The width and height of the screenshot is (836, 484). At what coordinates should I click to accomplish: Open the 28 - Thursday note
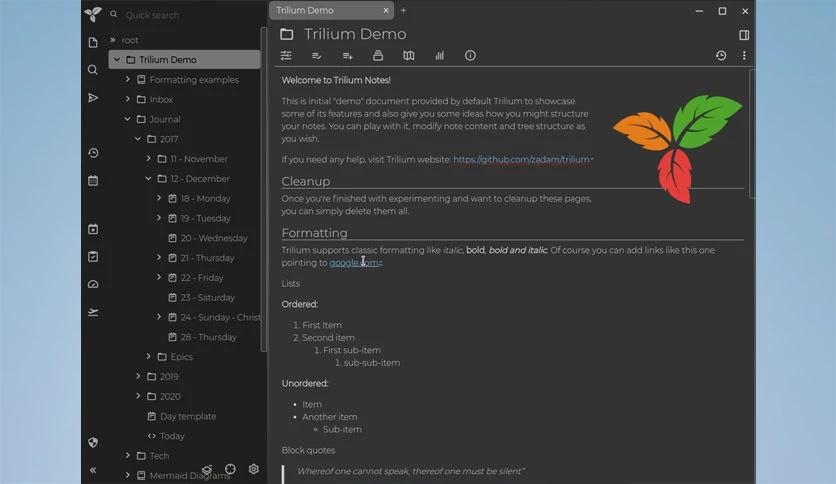click(x=208, y=337)
